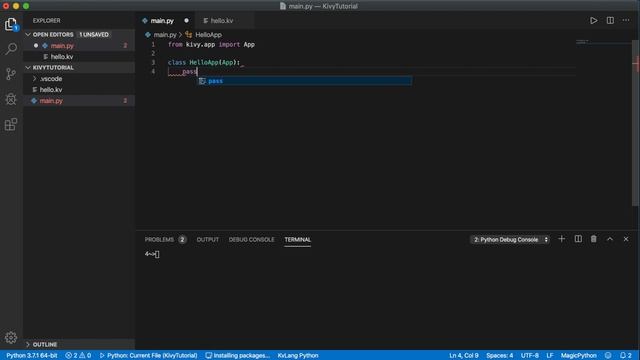This screenshot has width=640, height=360.
Task: Click Installing packages status item
Action: [238, 356]
